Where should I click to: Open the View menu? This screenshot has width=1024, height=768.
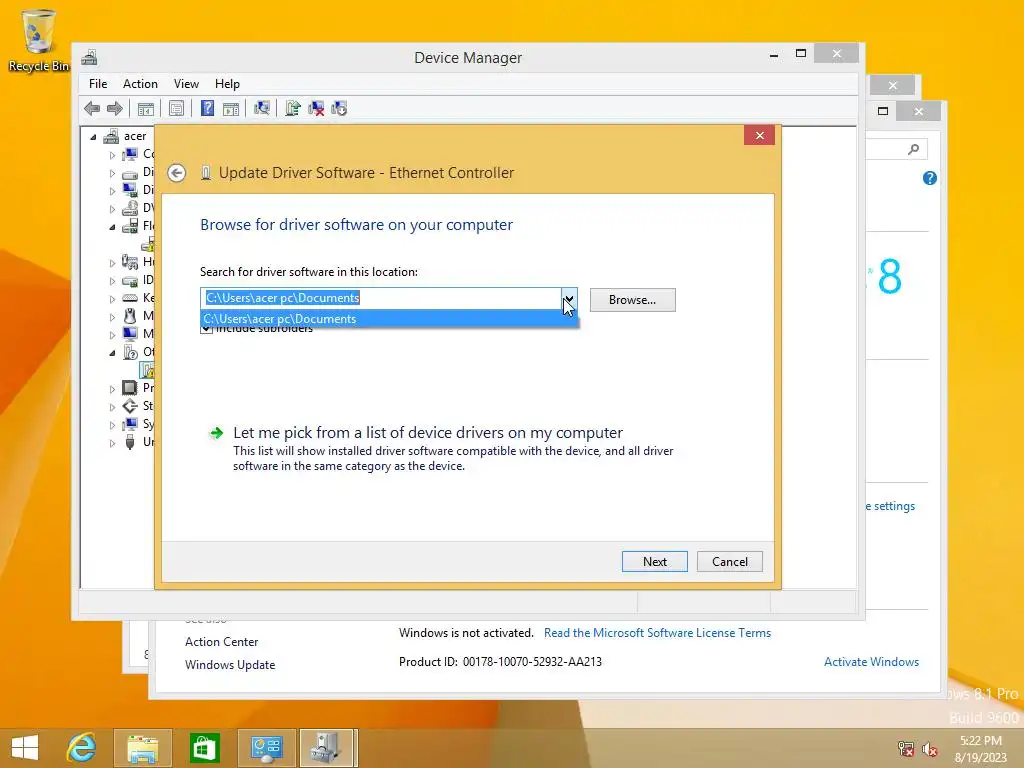point(186,84)
